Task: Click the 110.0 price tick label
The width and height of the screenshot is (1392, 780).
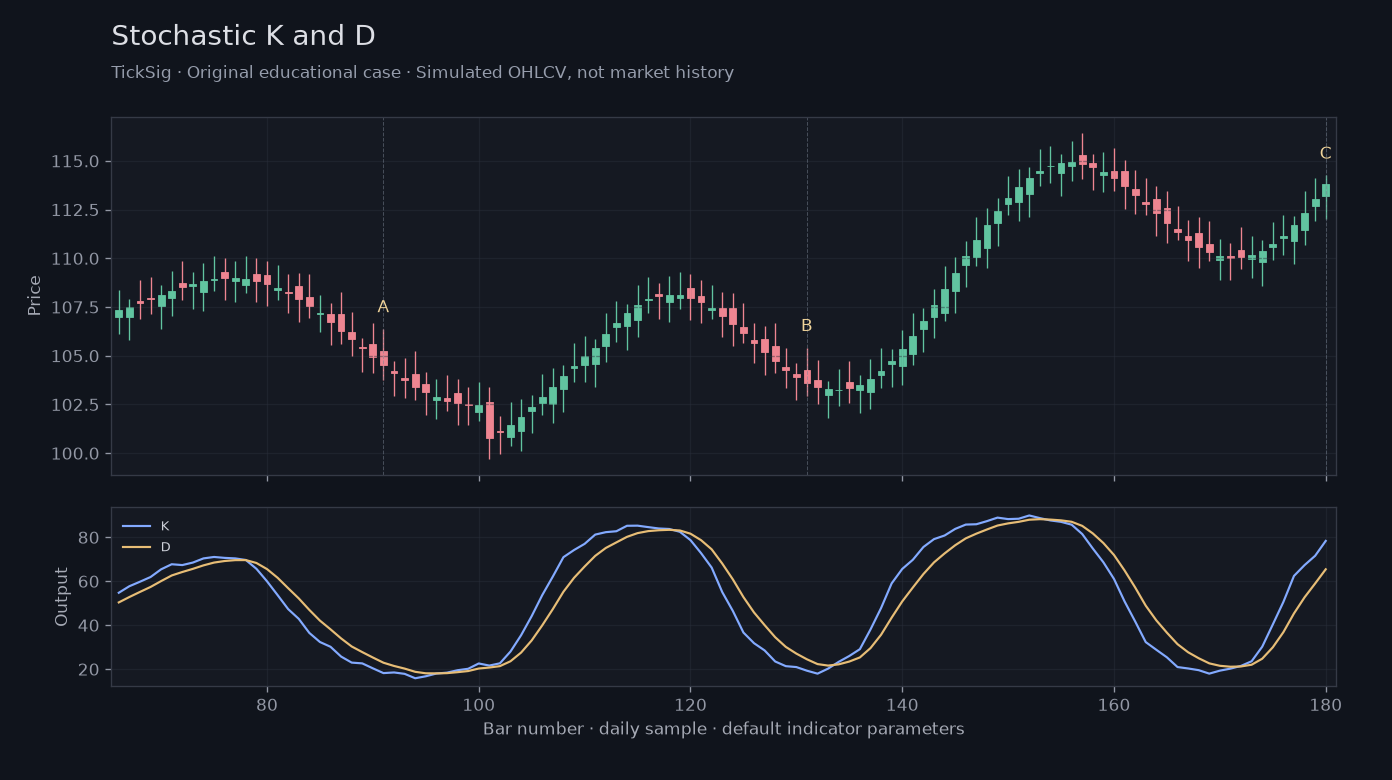Action: tap(77, 259)
